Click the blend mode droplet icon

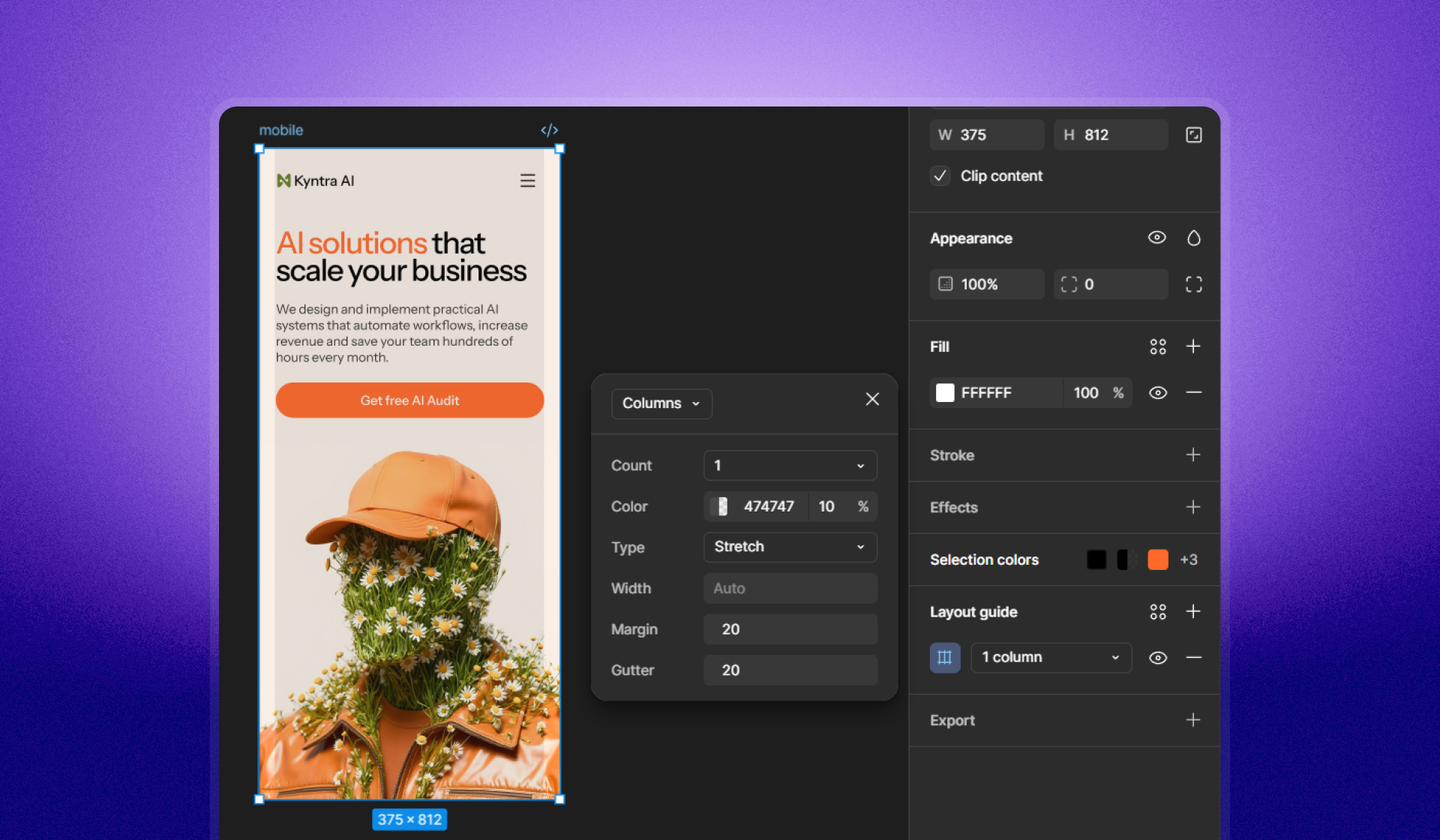1193,238
